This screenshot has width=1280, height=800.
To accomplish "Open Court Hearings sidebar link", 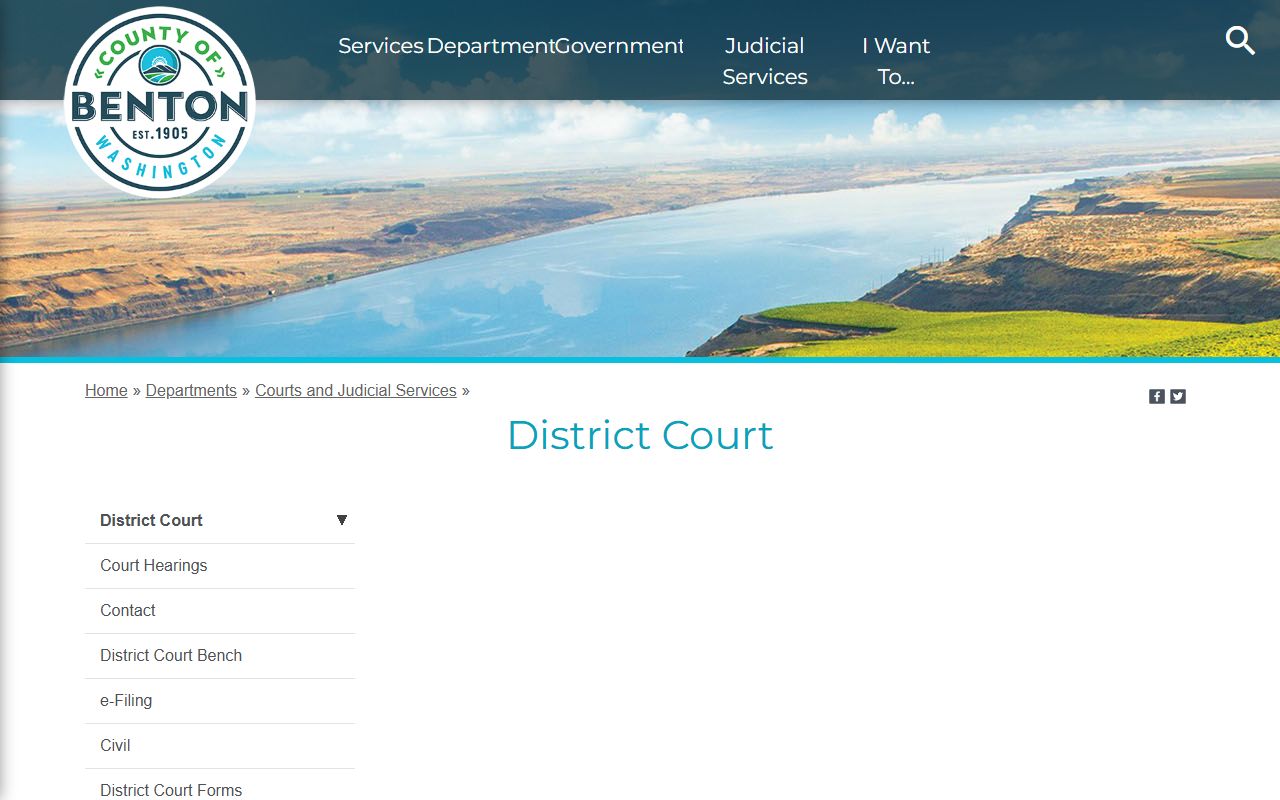I will point(220,566).
